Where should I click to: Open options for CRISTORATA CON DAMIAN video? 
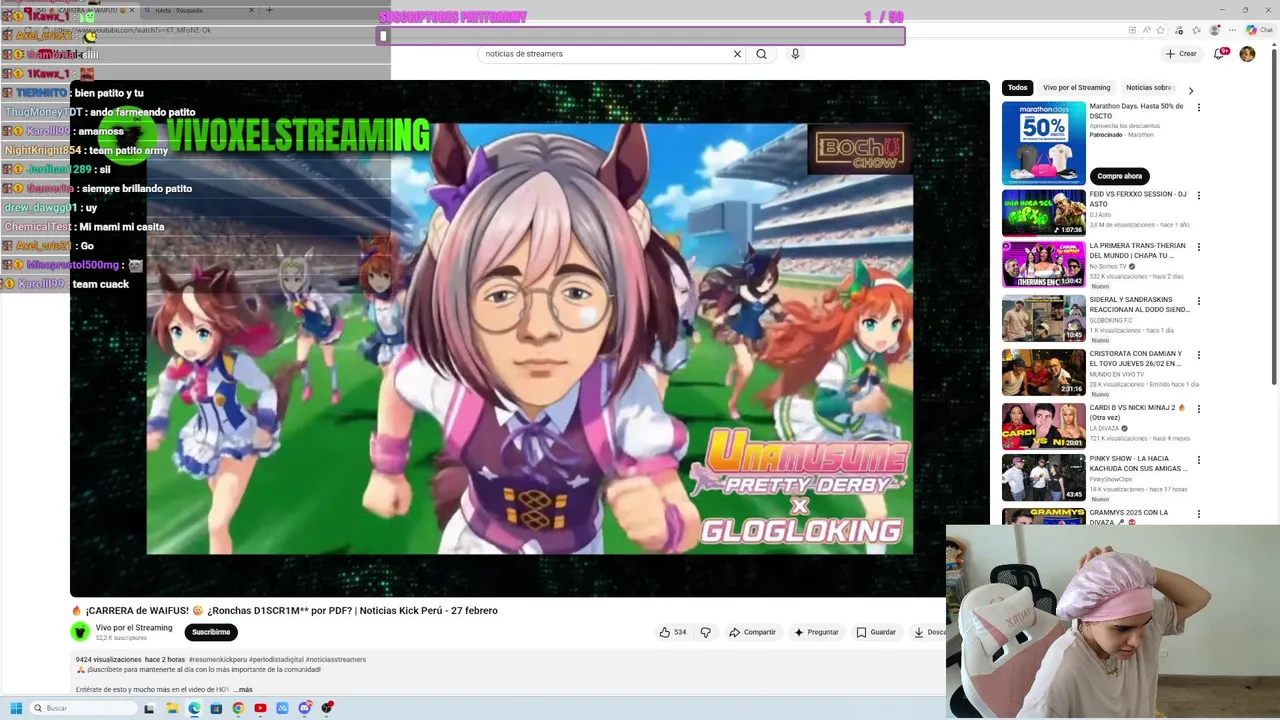tap(1198, 355)
